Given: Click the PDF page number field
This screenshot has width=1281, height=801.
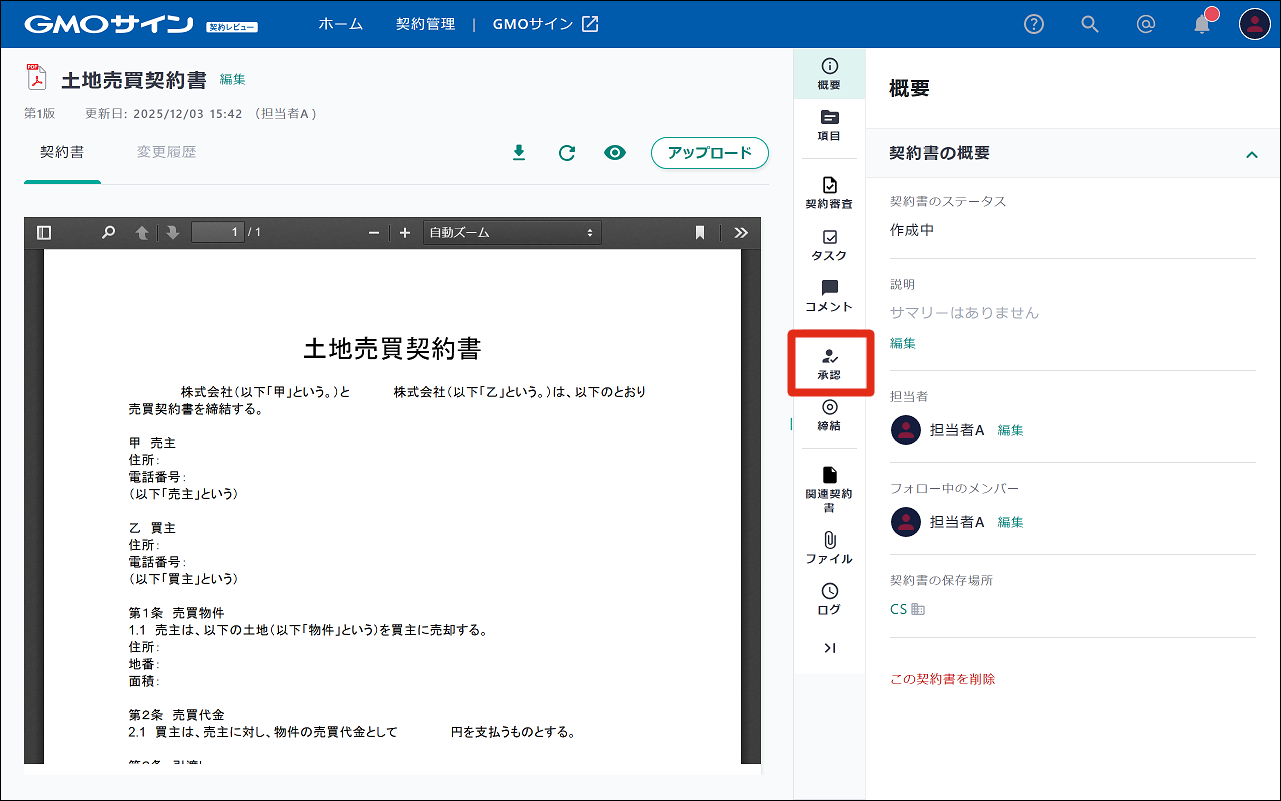Looking at the screenshot, I should click(x=218, y=233).
